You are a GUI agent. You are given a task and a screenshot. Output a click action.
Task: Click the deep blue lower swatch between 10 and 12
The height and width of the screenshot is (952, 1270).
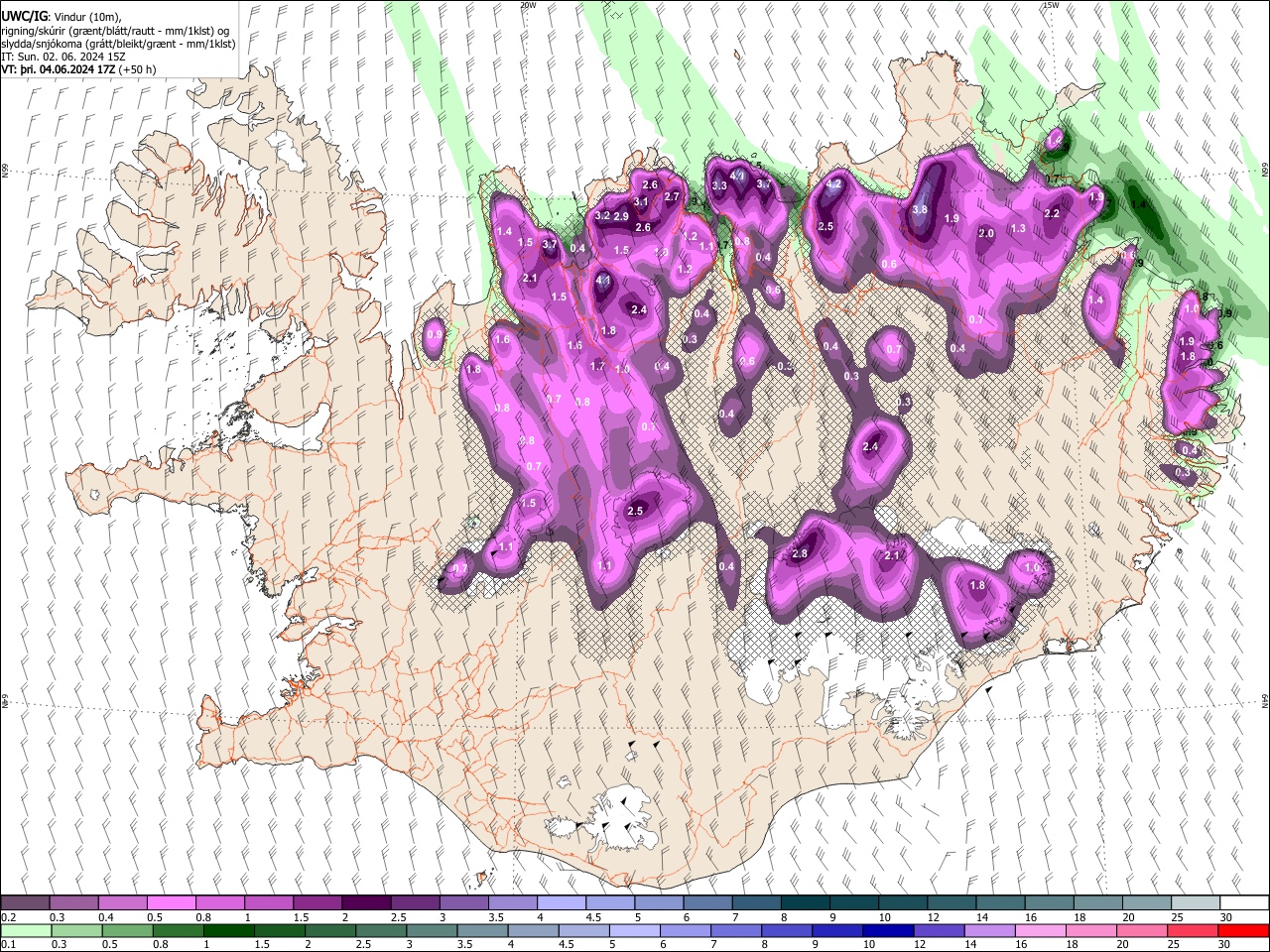[x=889, y=930]
